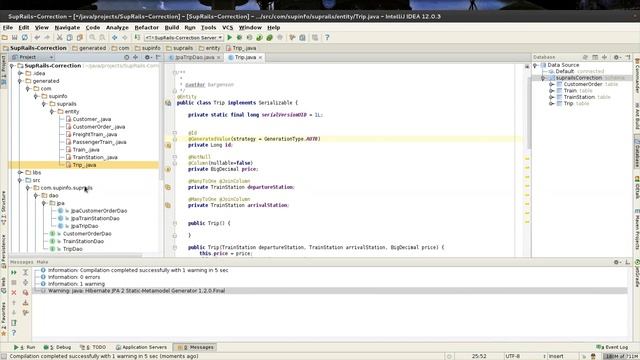Click the Database panel add plus icon
This screenshot has width=640, height=360.
(x=604, y=57)
